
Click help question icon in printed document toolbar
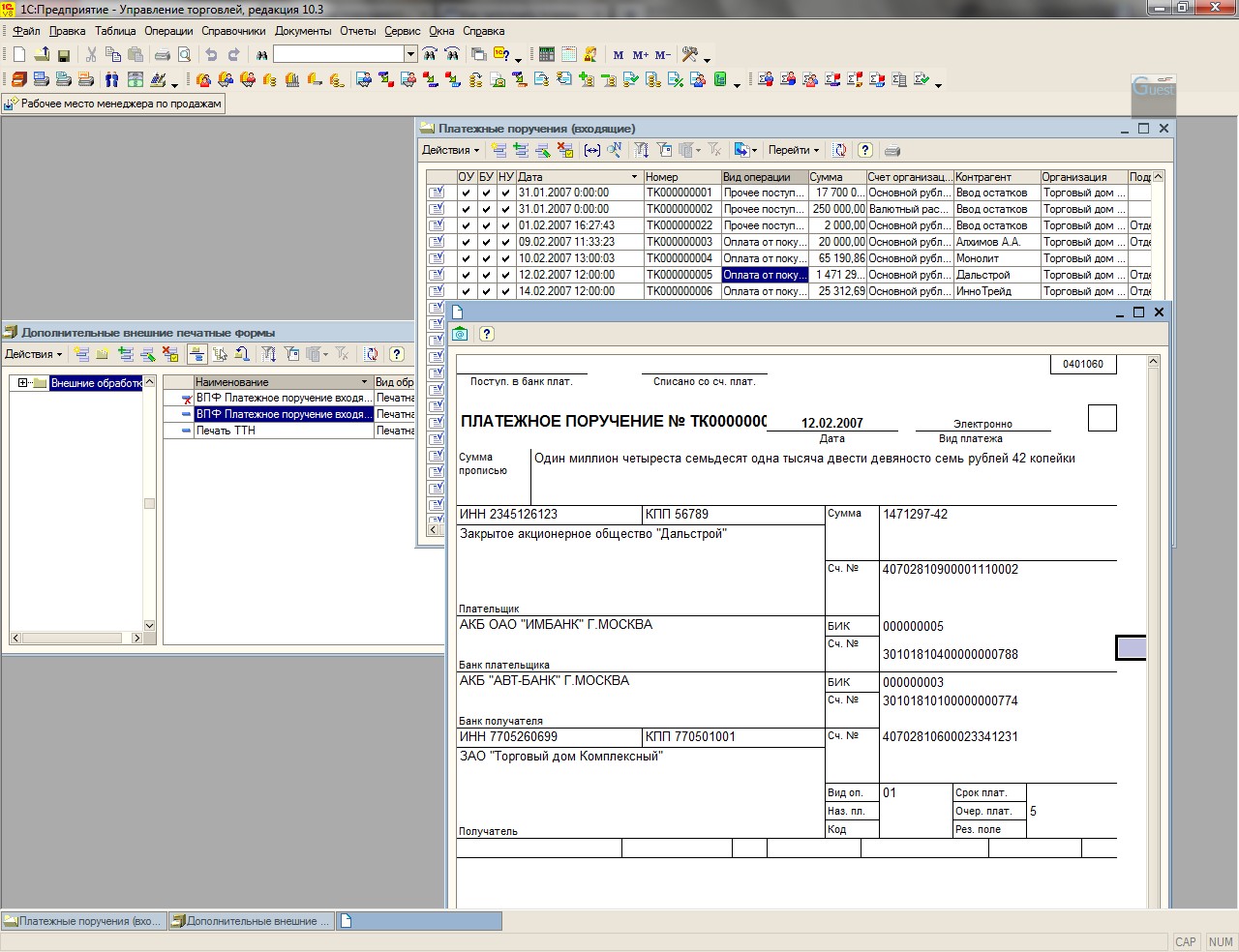(487, 334)
